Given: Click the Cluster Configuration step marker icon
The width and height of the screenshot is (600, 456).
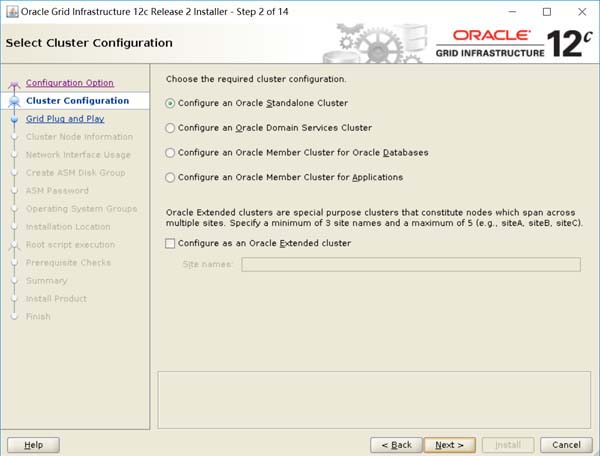Looking at the screenshot, I should (x=15, y=101).
